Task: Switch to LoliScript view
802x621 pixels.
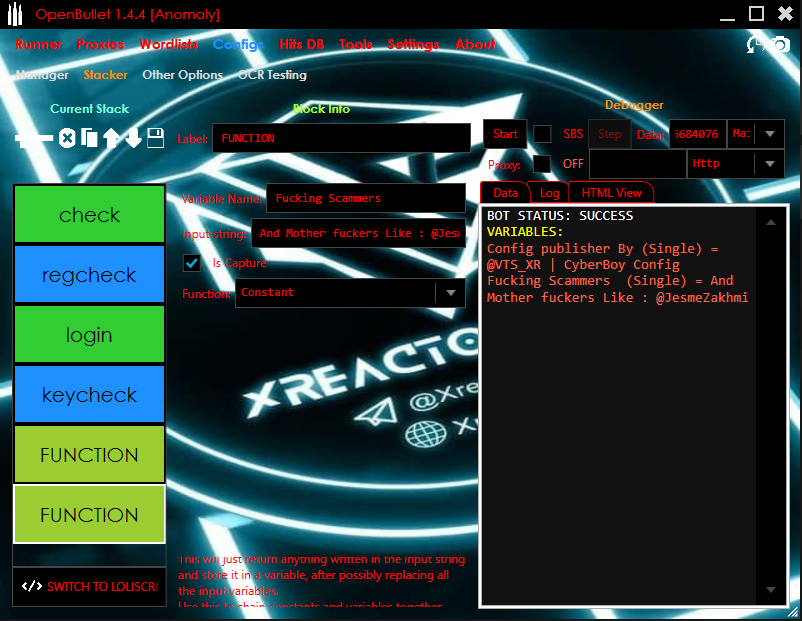Action: pyautogui.click(x=90, y=587)
